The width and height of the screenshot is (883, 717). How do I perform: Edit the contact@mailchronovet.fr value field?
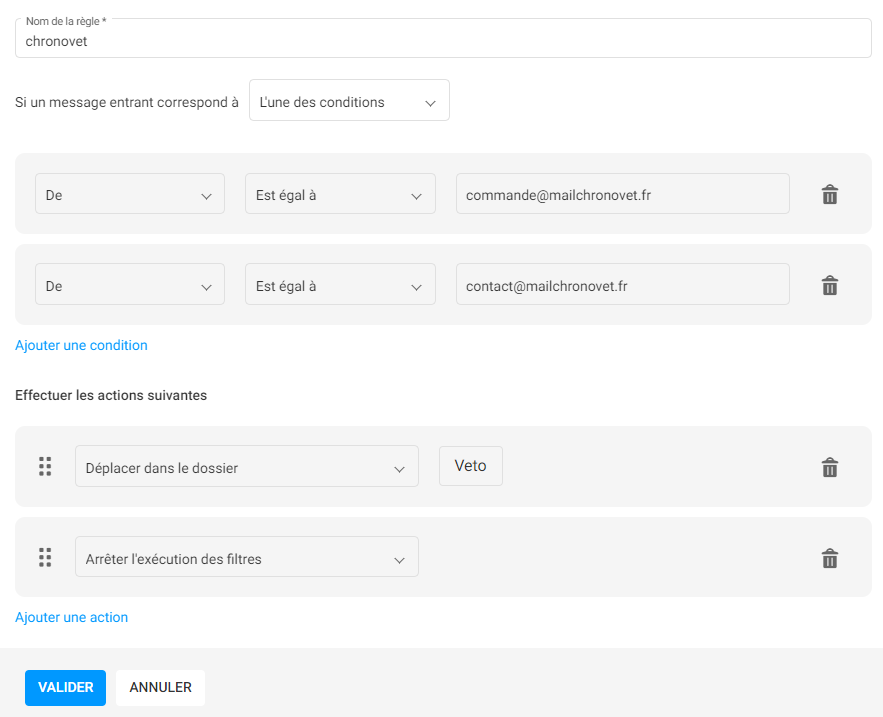click(623, 284)
